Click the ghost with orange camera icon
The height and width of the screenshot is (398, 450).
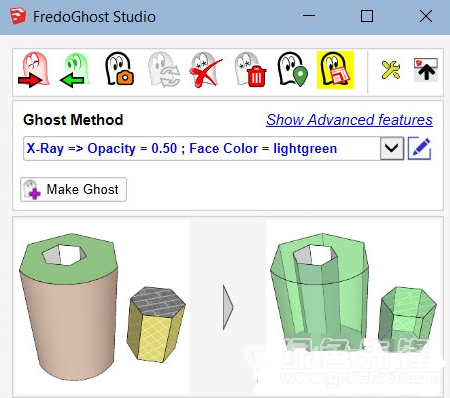[x=119, y=69]
